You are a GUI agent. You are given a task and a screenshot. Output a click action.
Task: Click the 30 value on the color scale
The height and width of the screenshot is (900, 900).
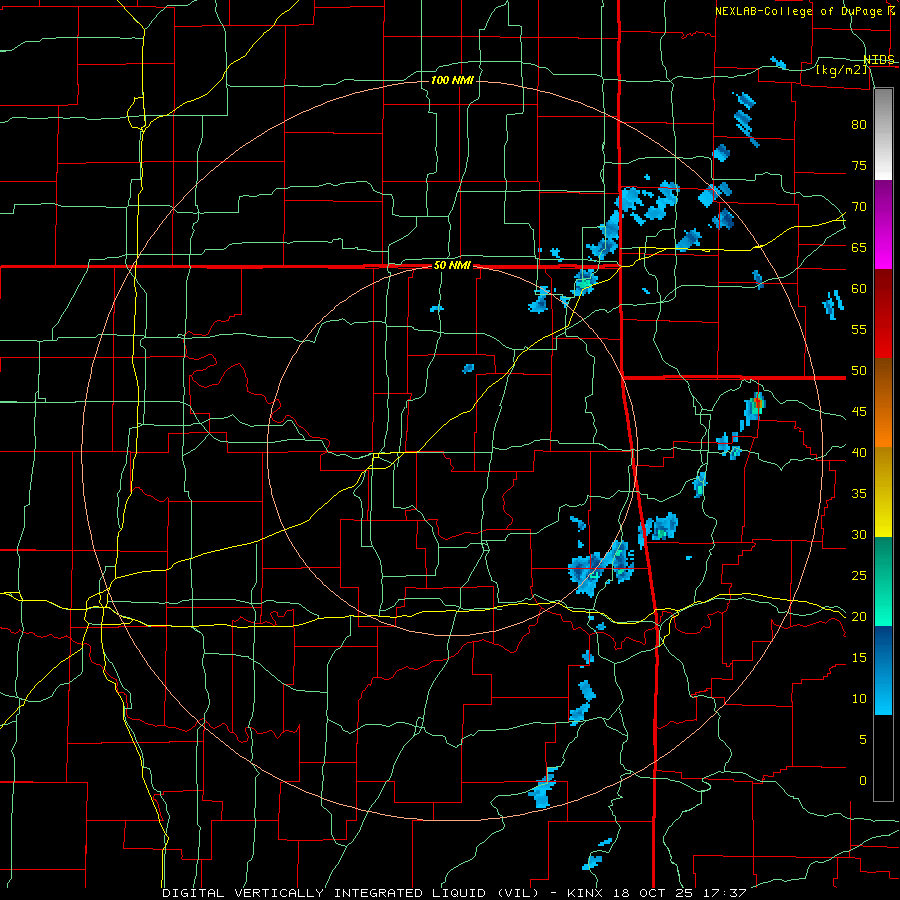click(x=859, y=534)
